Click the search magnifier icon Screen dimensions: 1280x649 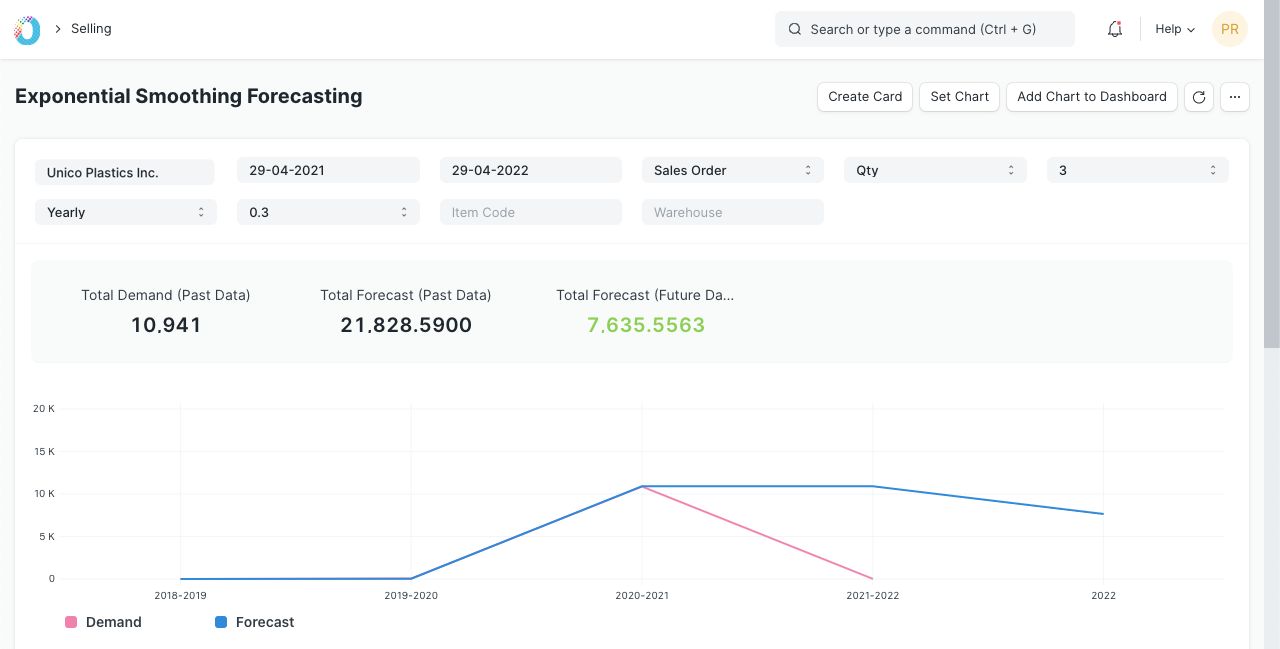[x=795, y=30]
